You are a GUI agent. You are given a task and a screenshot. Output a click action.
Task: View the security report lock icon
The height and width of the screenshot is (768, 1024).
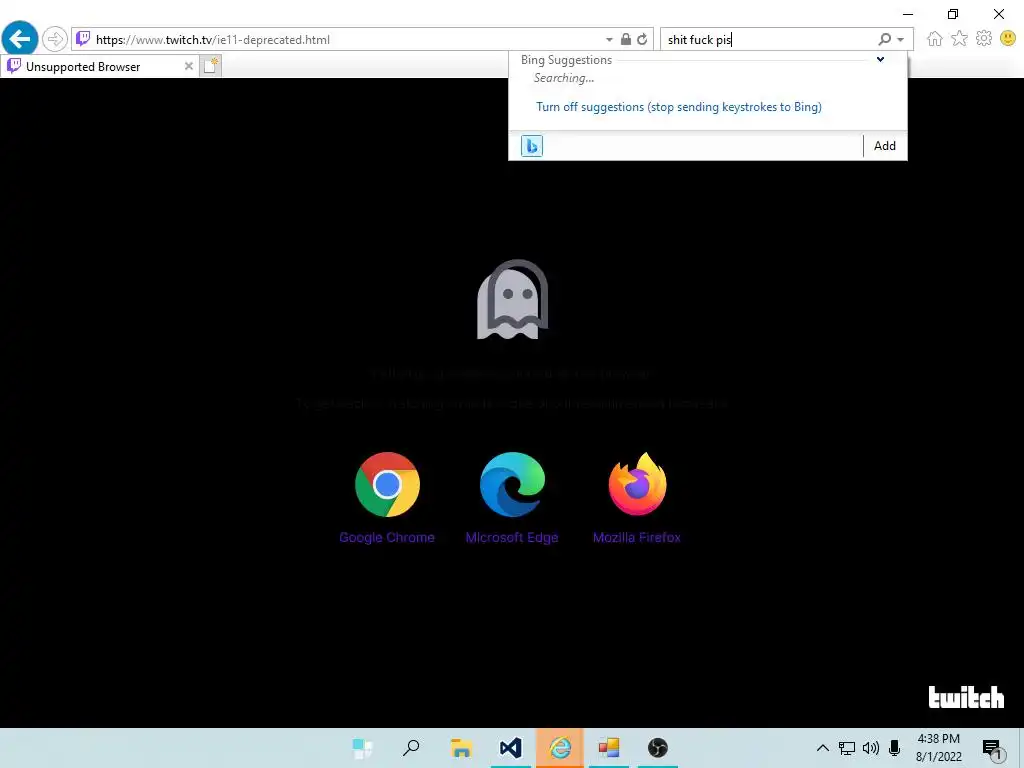(626, 39)
